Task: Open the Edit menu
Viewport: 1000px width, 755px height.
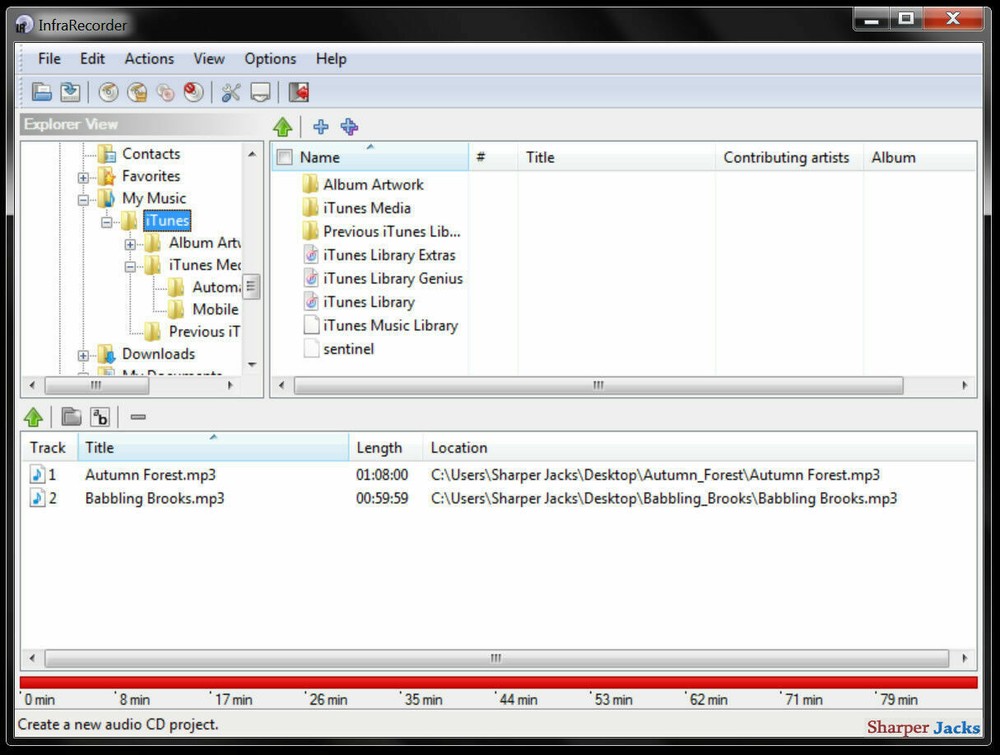Action: tap(92, 59)
